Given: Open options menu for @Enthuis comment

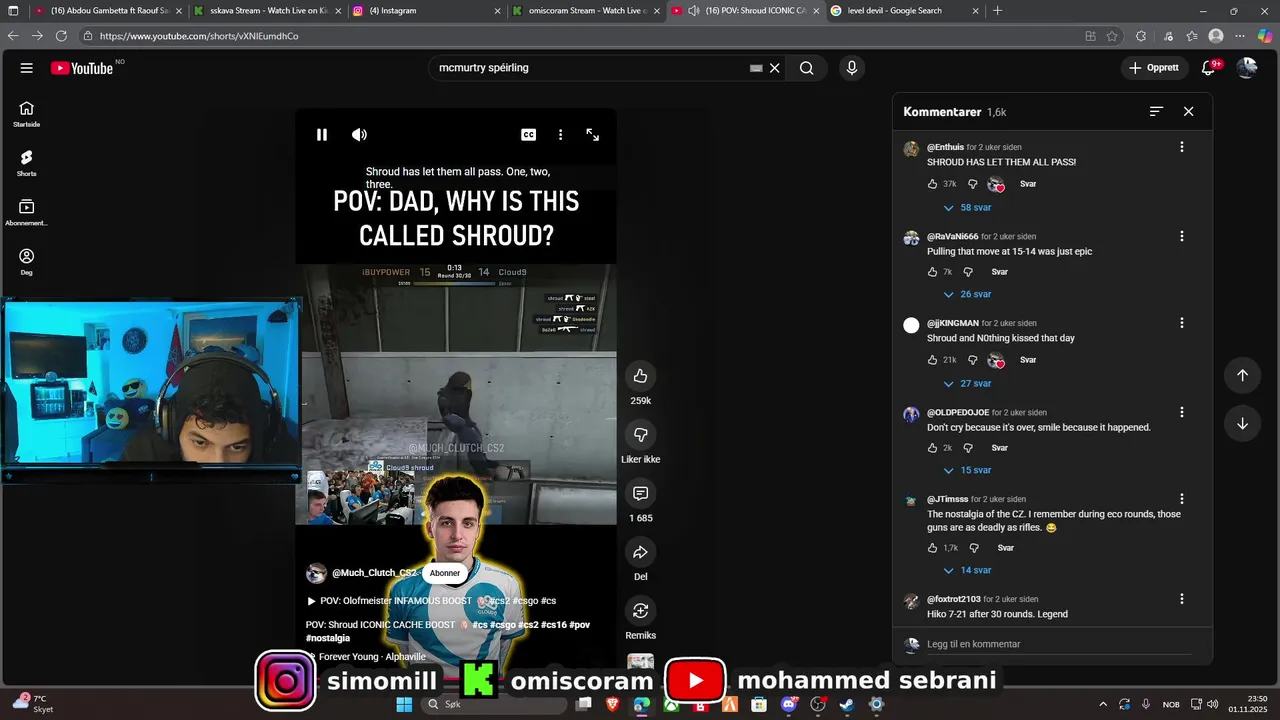Looking at the screenshot, I should (1181, 147).
